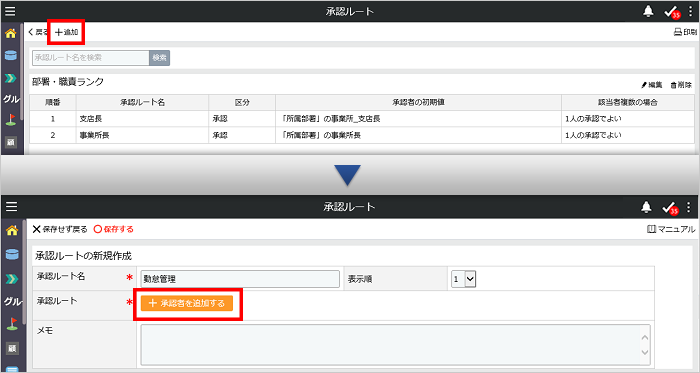The height and width of the screenshot is (373, 700).
Task: Click notification bell on the new route form
Action: coord(646,207)
